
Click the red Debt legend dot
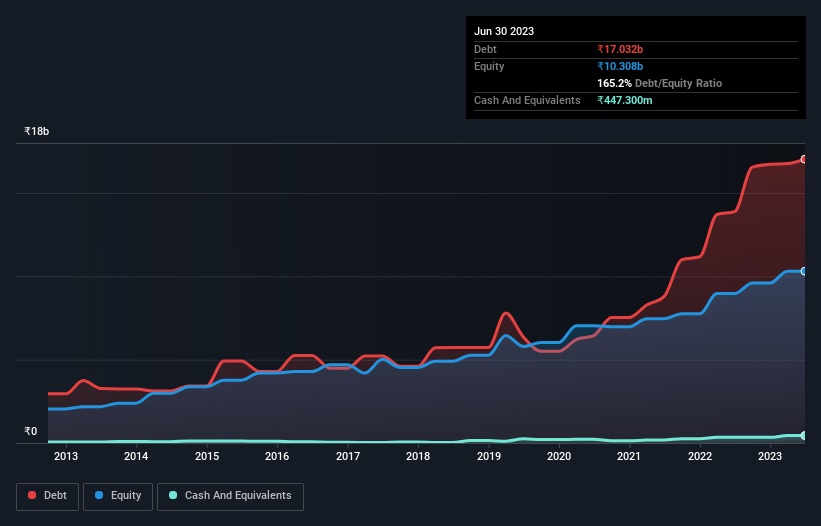tap(32, 495)
